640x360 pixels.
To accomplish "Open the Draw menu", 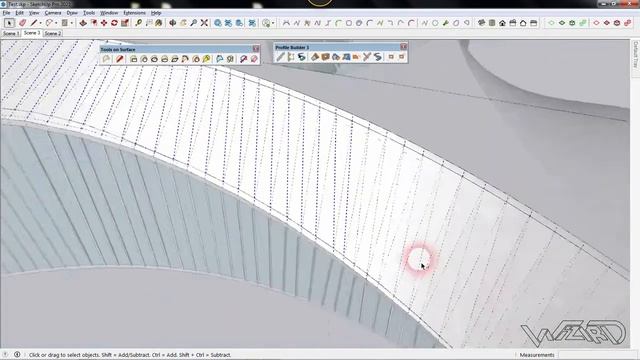I will tap(72, 13).
